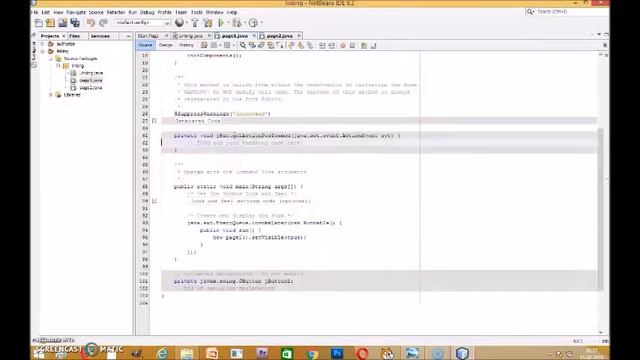Open the Tools menu
This screenshot has height=360, width=640.
tap(197, 12)
